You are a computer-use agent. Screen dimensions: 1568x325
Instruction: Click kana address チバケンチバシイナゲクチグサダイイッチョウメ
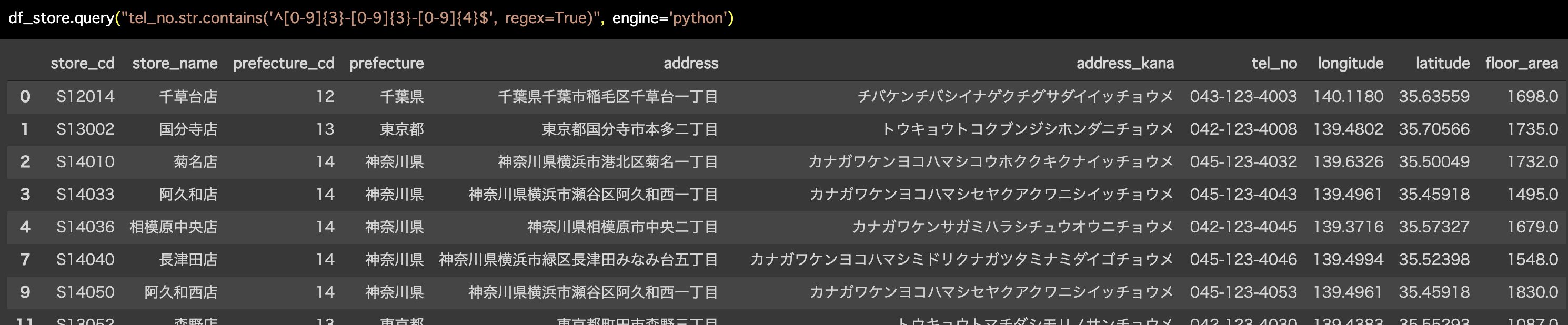[1016, 96]
